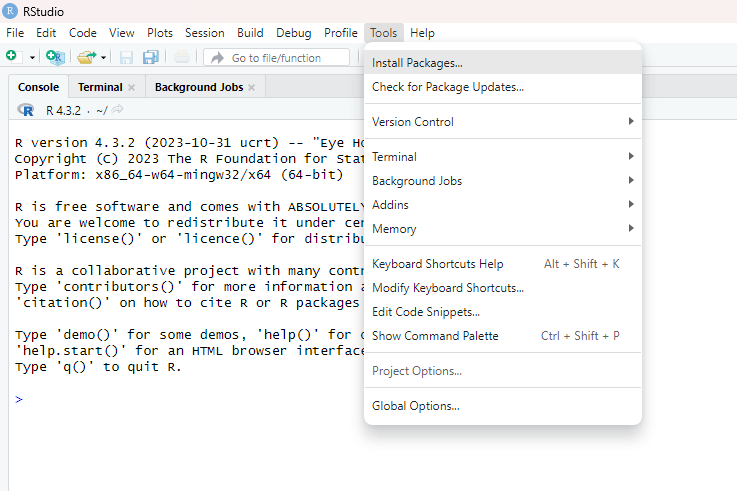Click the Print document icon
Viewport: 737px width, 491px height.
[182, 58]
